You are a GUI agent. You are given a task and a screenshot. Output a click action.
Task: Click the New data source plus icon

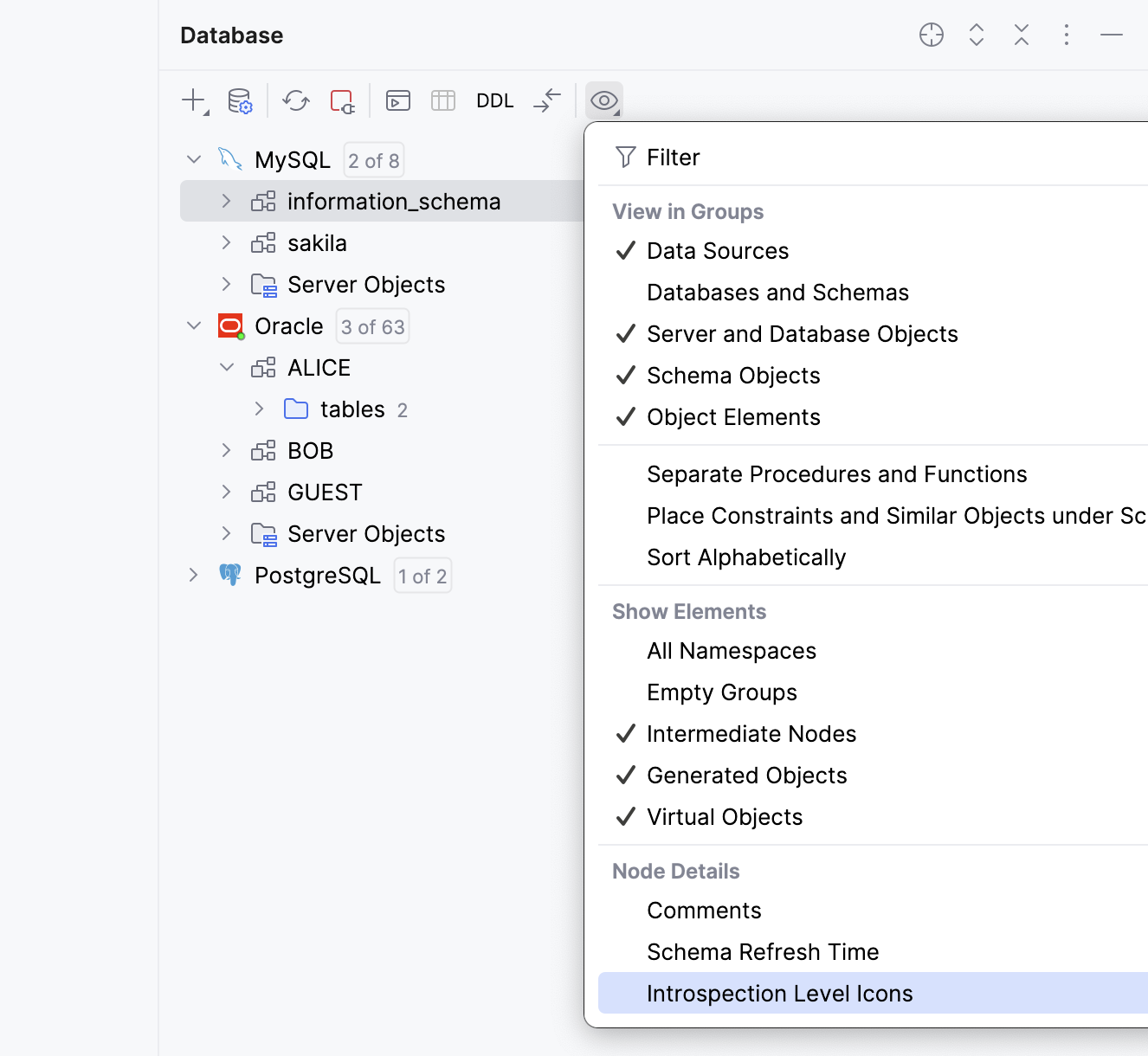click(x=194, y=100)
